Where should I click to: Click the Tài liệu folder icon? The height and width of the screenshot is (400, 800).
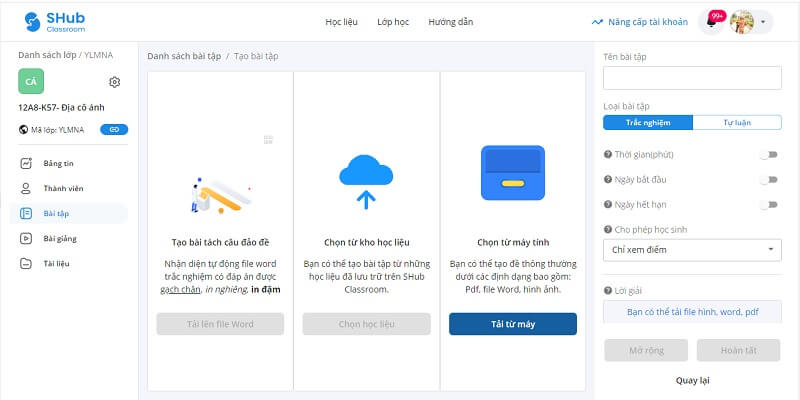[x=26, y=263]
